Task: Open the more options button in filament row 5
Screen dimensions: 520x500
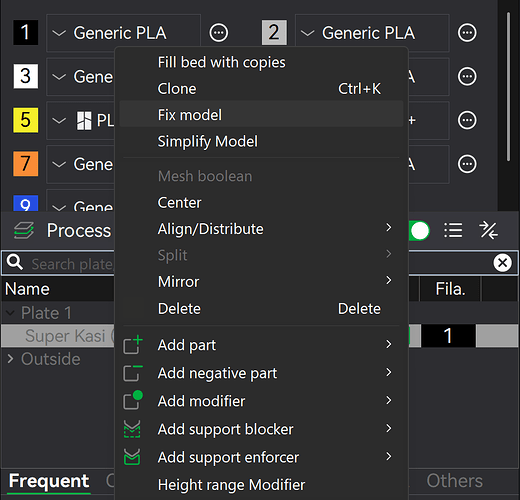Action: (467, 120)
